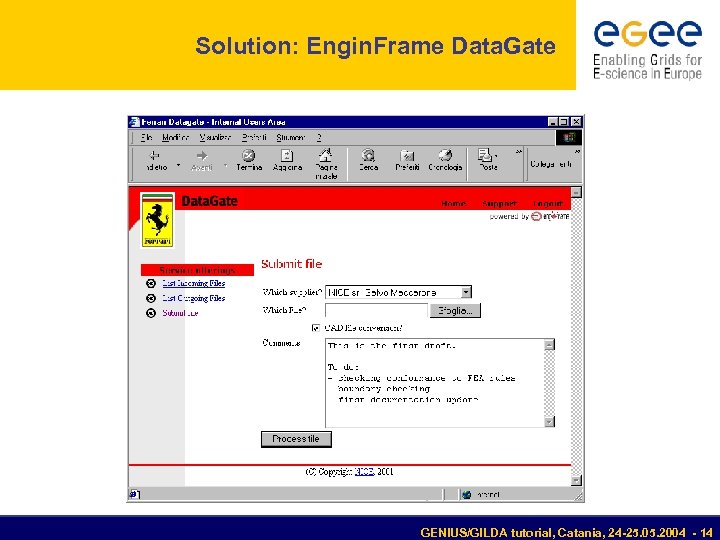Expand the Collegamenti links chevron
The width and height of the screenshot is (720, 540).
coord(577,152)
